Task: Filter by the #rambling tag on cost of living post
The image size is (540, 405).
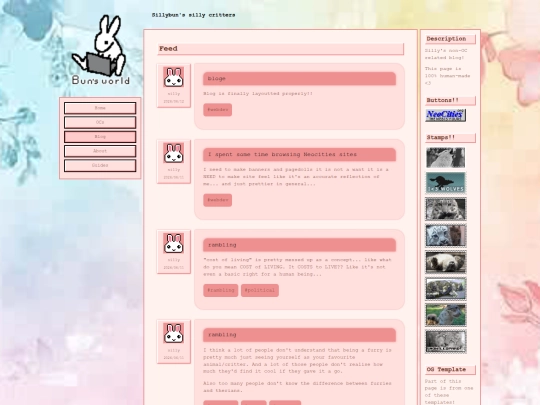Action: [220, 290]
